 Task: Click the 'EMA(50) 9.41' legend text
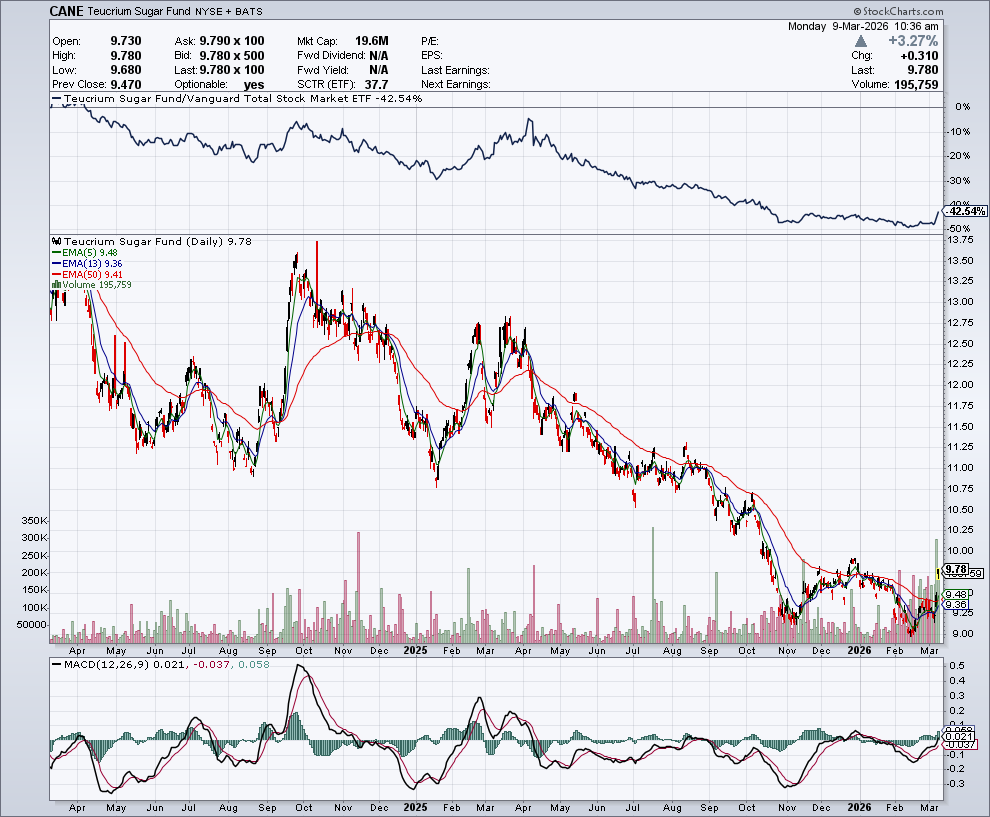92,275
